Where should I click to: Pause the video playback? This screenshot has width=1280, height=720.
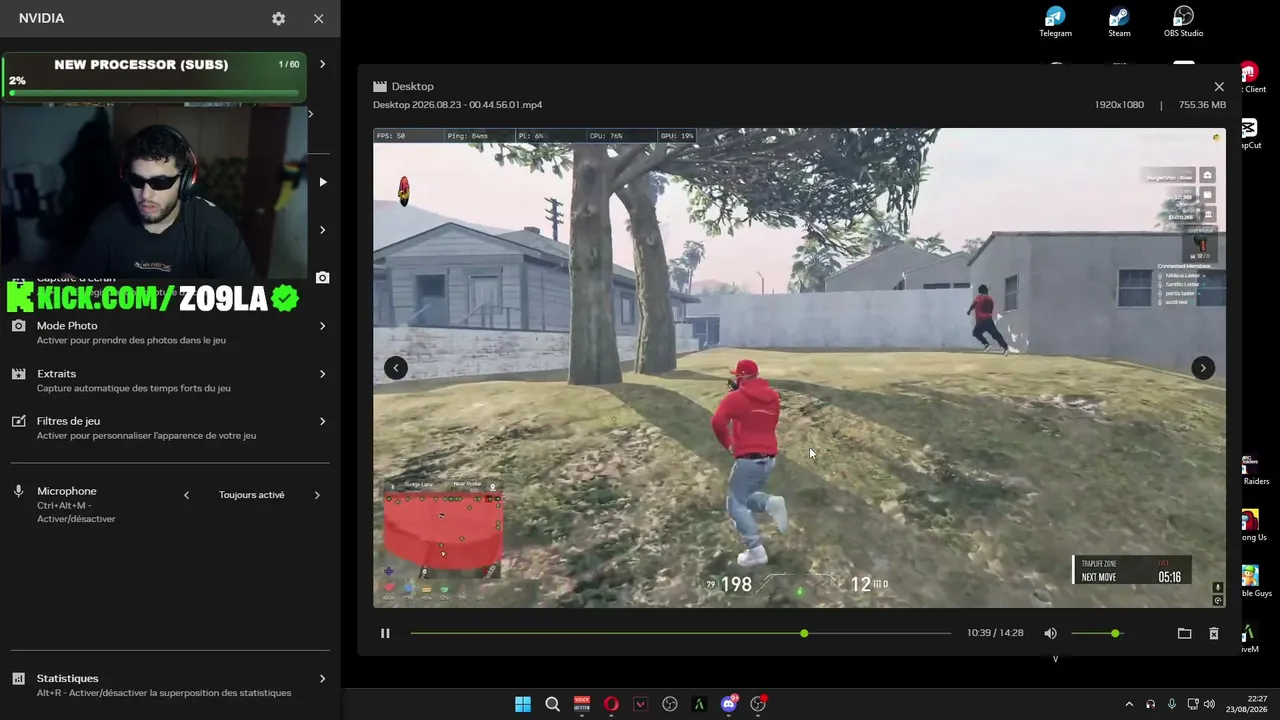[385, 633]
